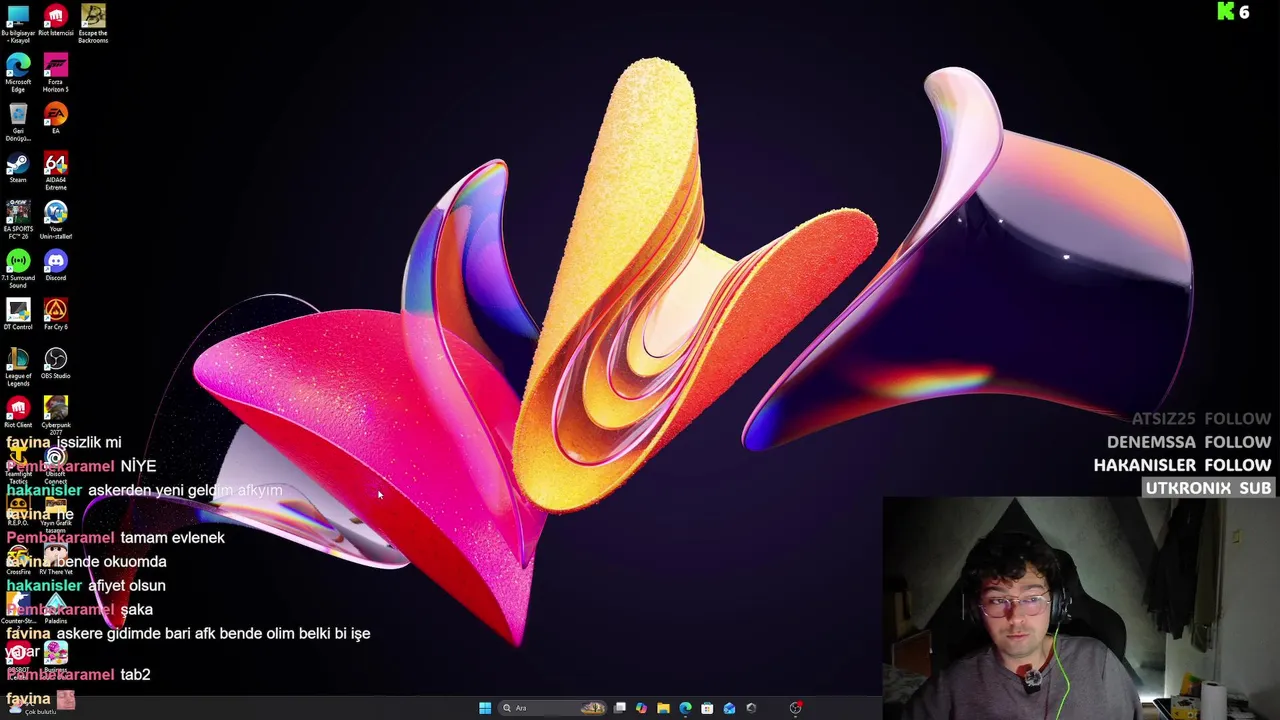Open the Paladins desktop icon
Image resolution: width=1280 pixels, height=720 pixels.
coord(55,608)
